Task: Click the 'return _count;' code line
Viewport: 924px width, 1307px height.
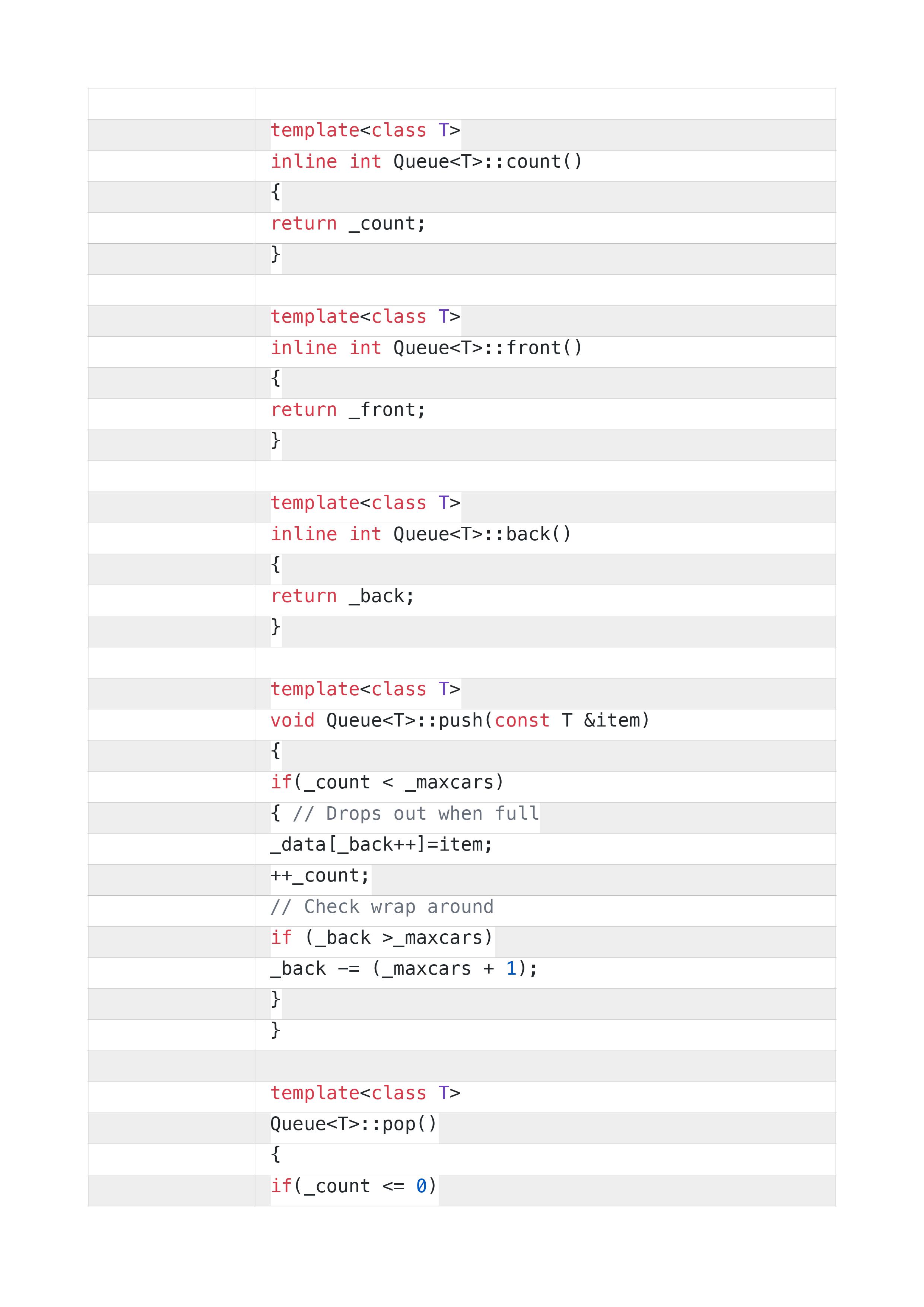Action: click(347, 224)
